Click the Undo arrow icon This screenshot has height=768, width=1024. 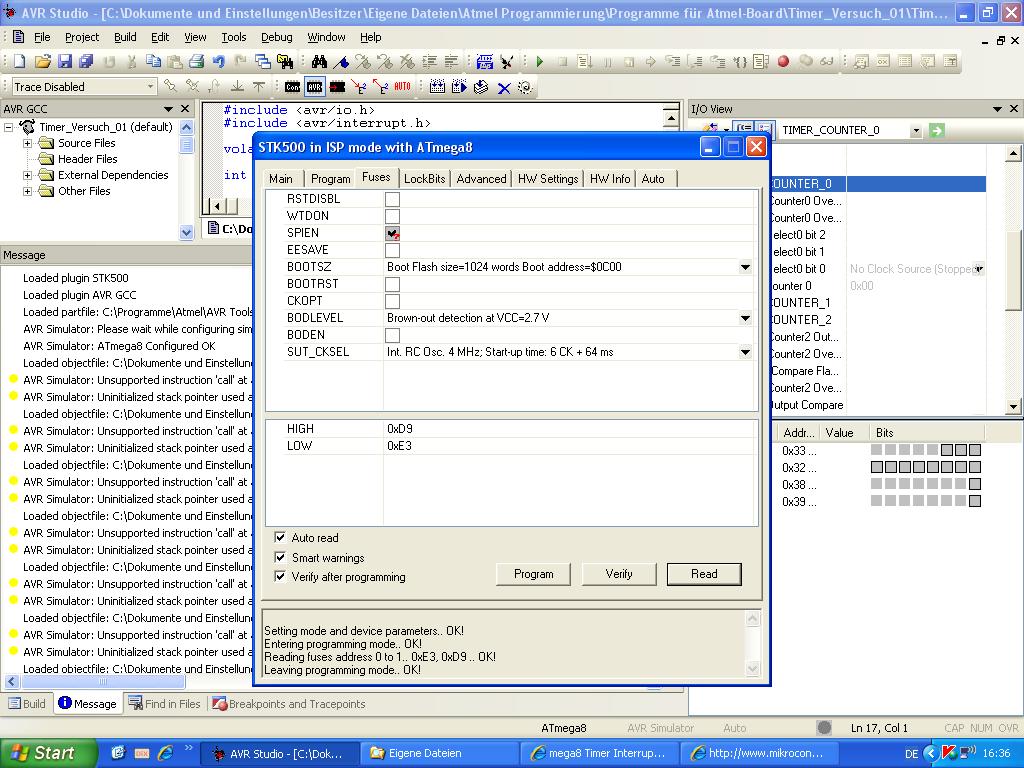pos(219,61)
